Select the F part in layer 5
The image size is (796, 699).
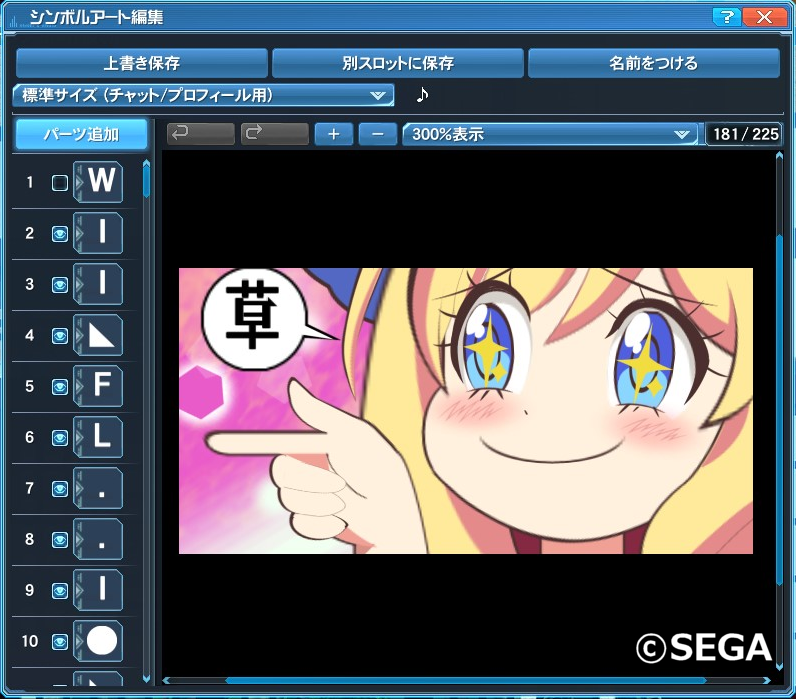pos(98,386)
